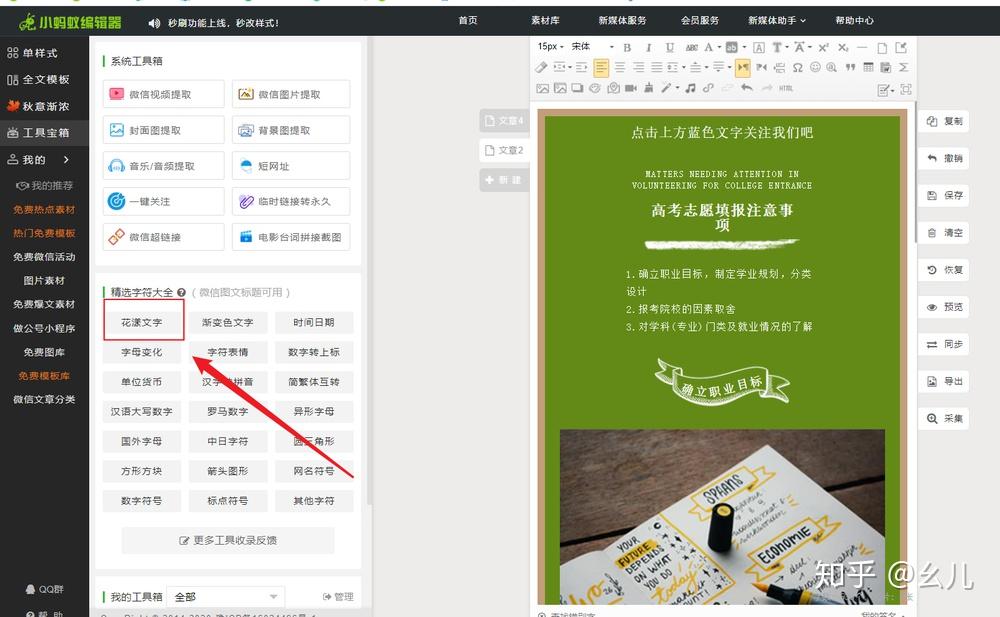Insert an emoji smiley face
The width and height of the screenshot is (1000, 617).
[x=815, y=67]
